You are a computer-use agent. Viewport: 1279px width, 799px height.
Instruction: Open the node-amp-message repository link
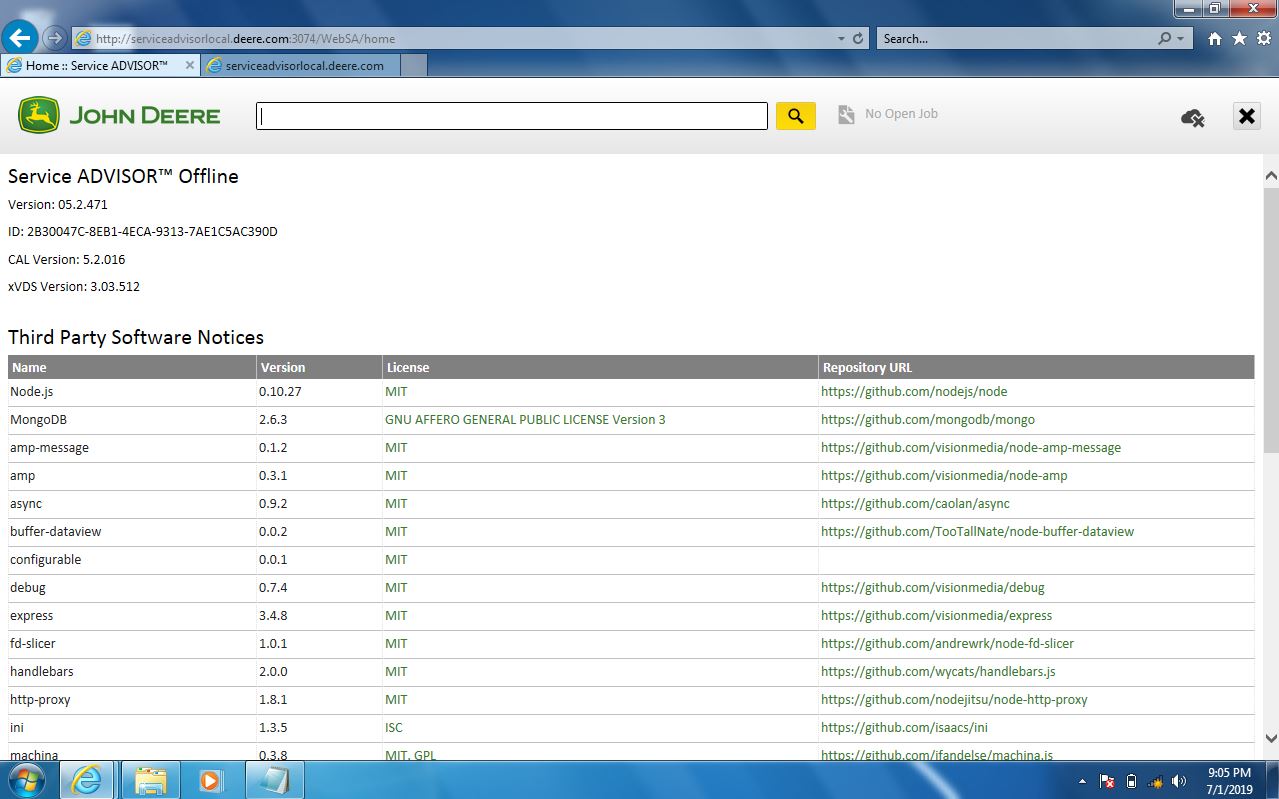(x=971, y=448)
